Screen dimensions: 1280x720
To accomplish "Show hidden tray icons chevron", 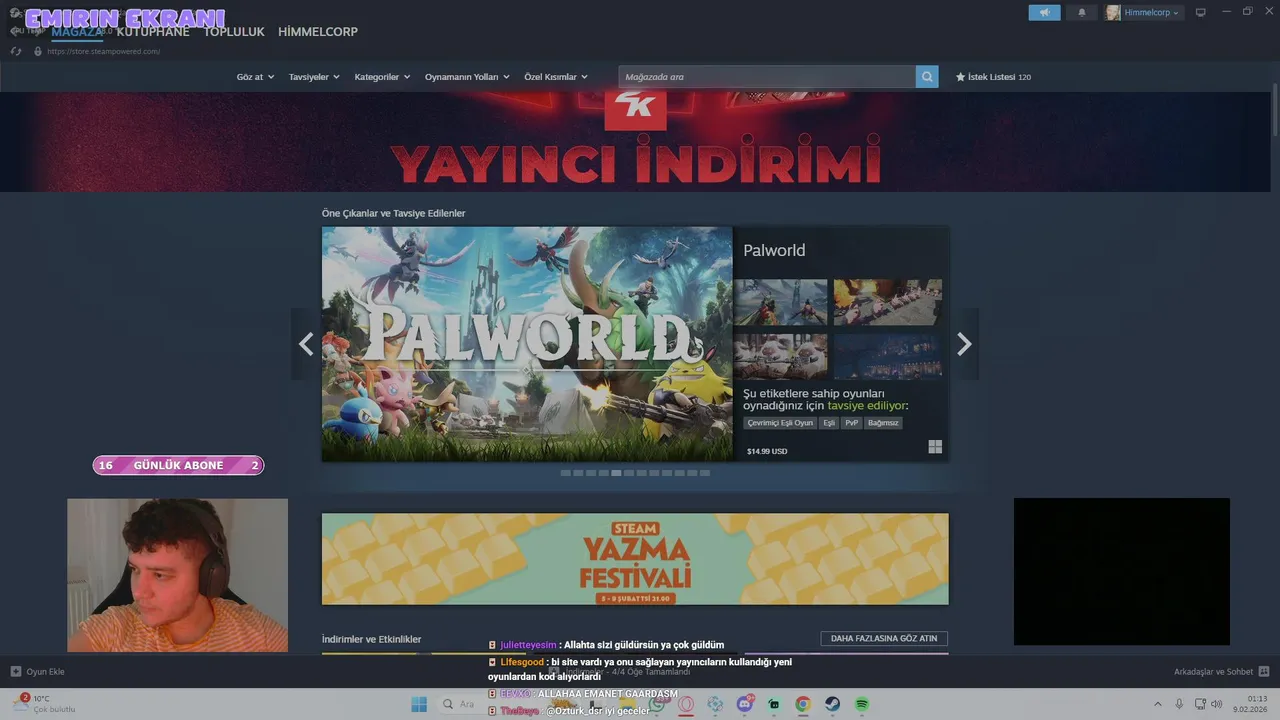I will [1158, 704].
